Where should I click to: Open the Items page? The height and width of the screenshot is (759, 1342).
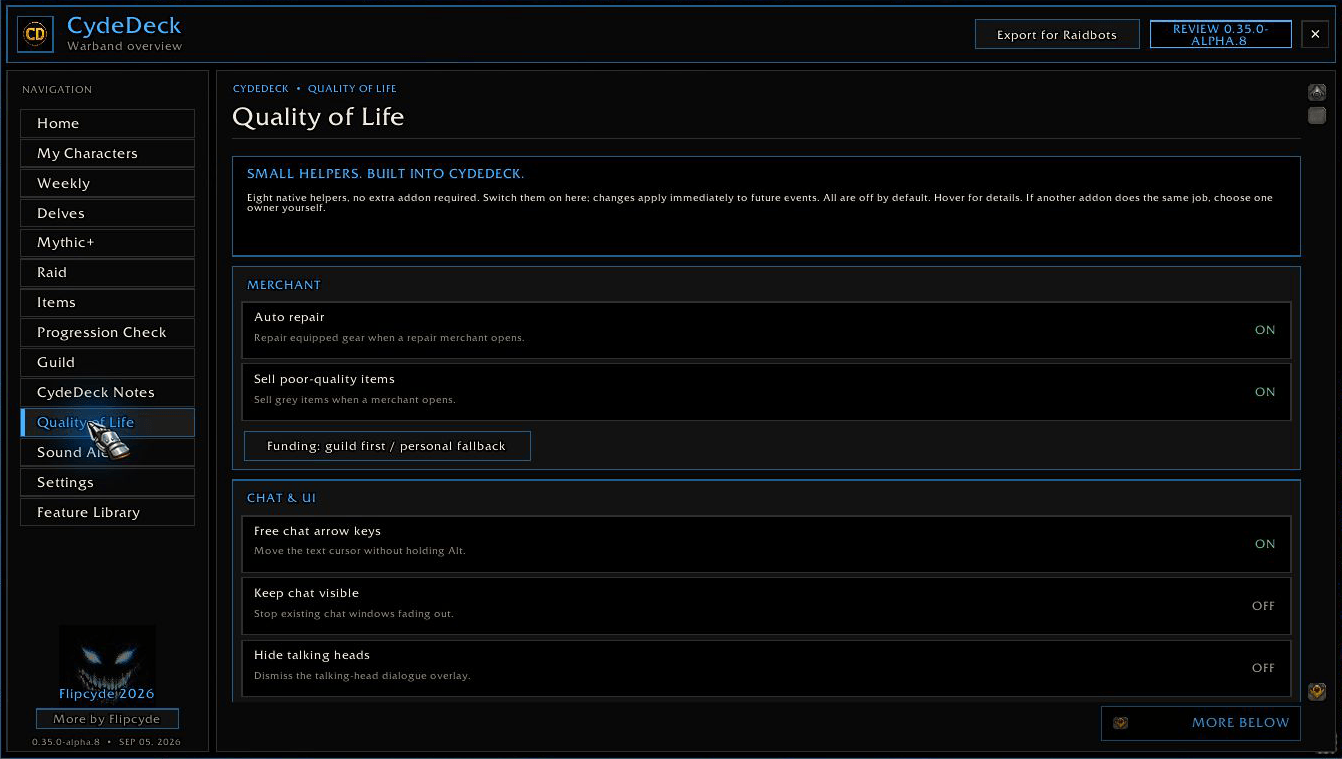[x=107, y=302]
